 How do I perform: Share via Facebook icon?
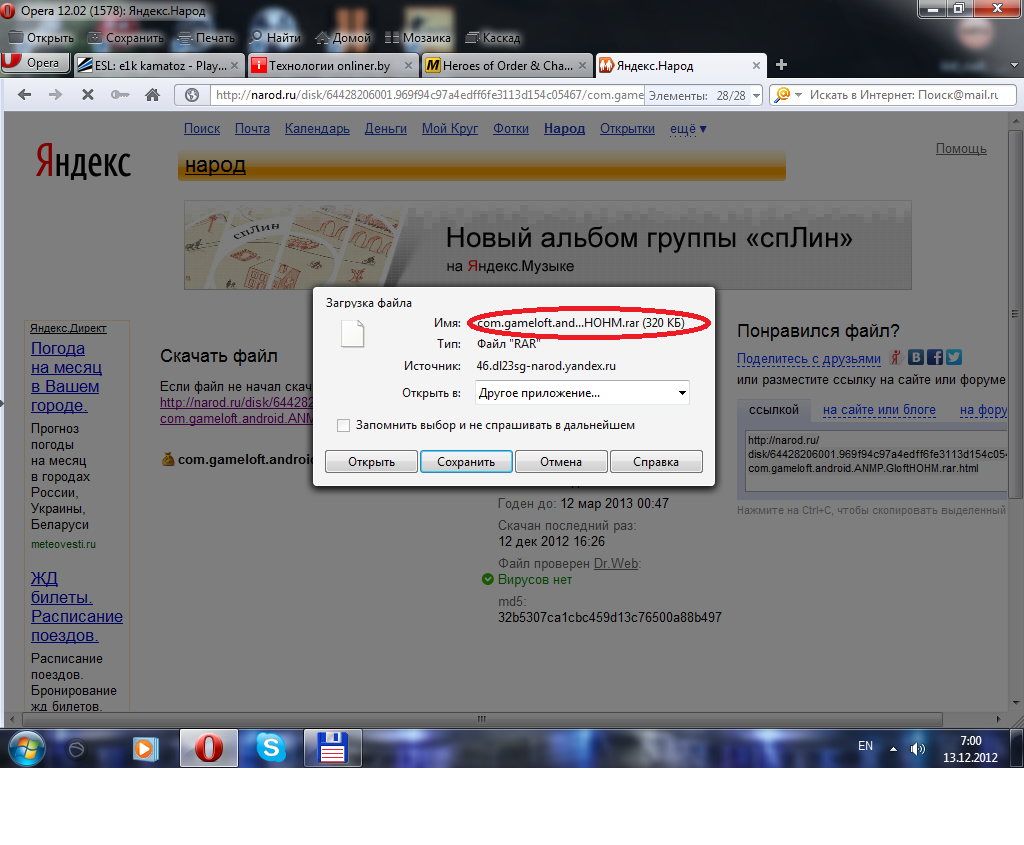[x=935, y=357]
